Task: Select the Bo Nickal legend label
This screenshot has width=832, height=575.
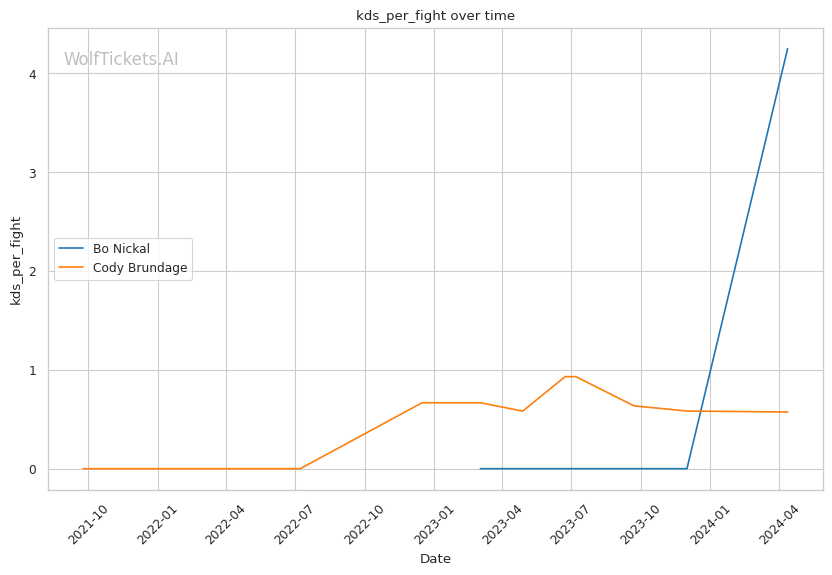Action: tap(121, 248)
